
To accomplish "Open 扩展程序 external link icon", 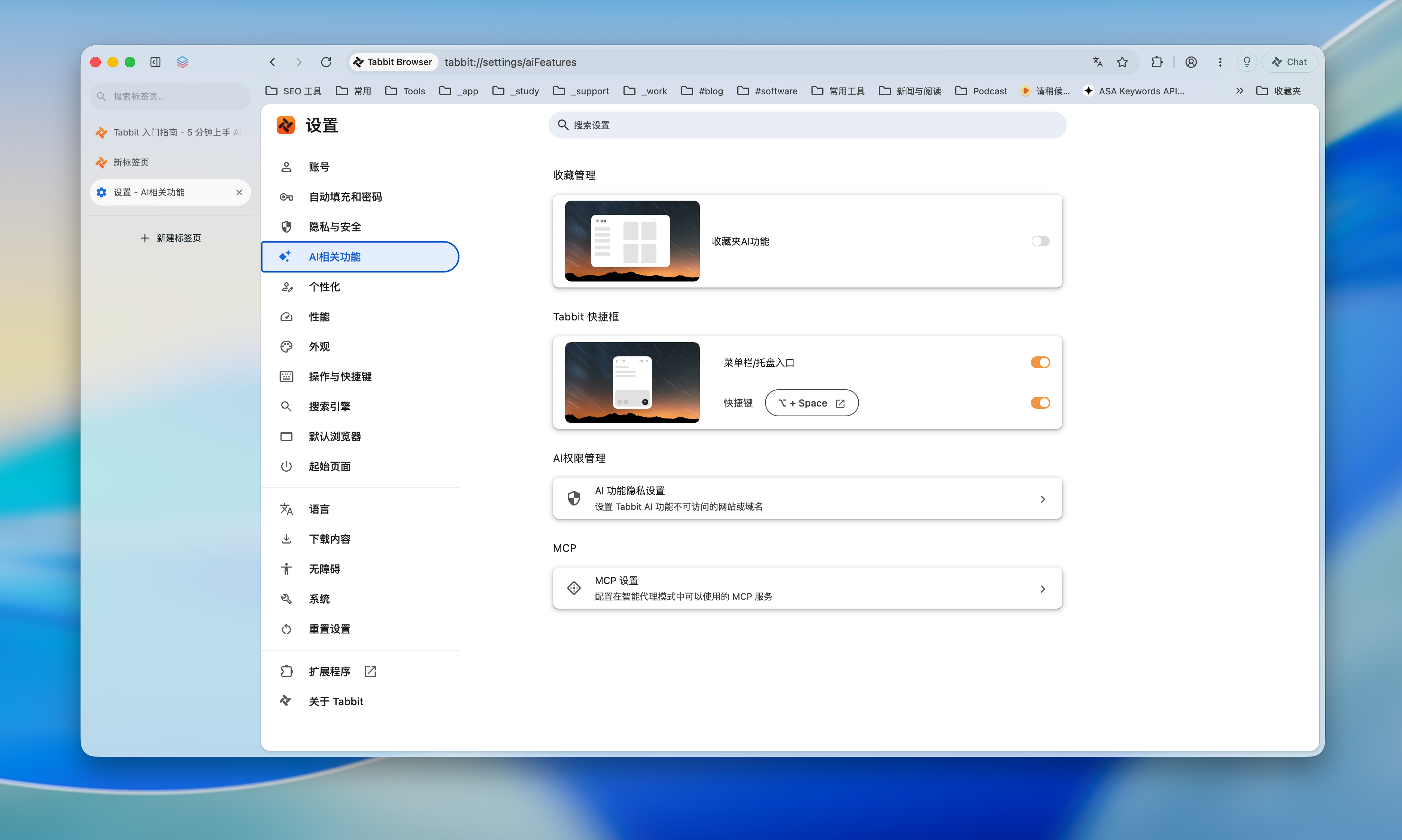I will point(370,671).
